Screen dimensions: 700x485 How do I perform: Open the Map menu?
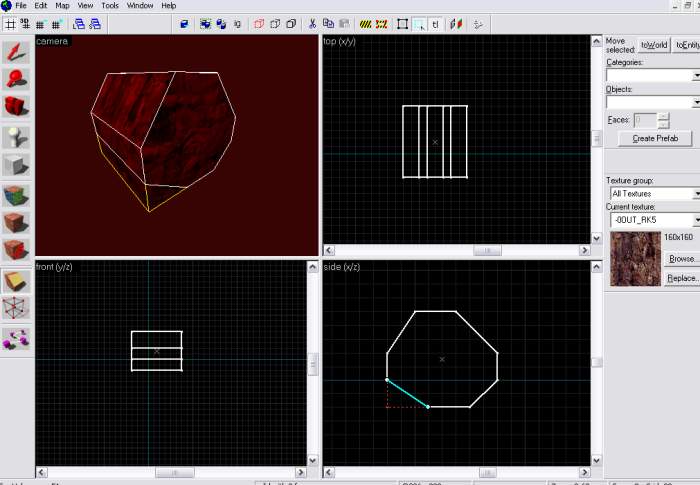click(62, 6)
